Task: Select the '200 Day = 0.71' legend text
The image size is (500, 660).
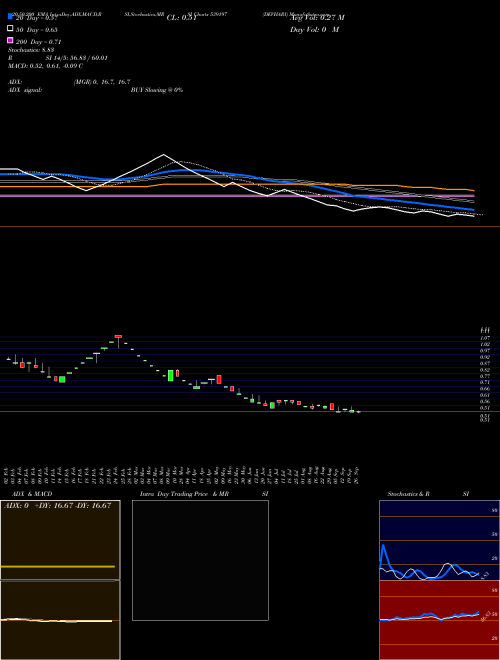Action: 39,42
